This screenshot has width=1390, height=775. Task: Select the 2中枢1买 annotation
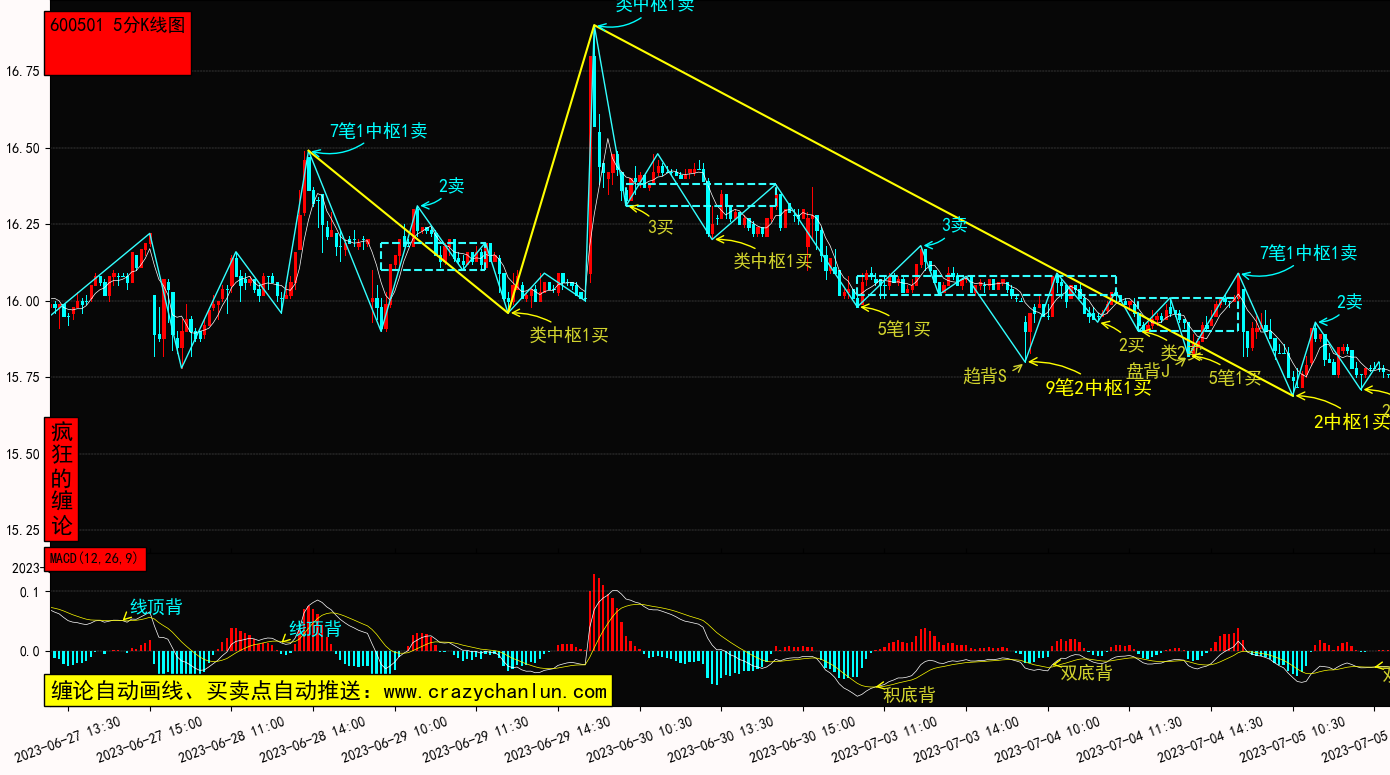[x=1351, y=422]
